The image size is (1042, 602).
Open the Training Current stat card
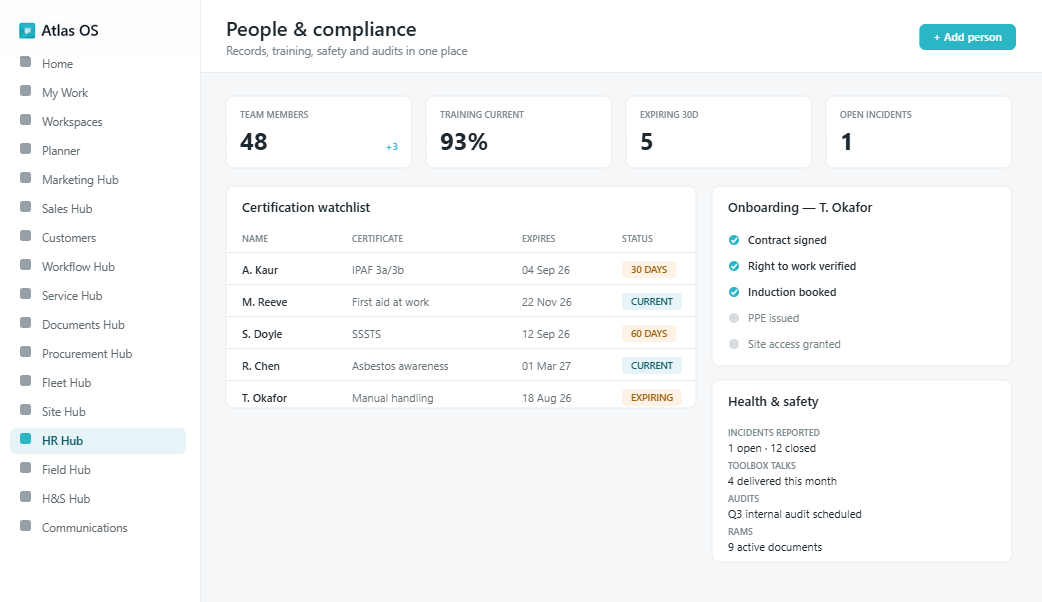click(x=518, y=132)
